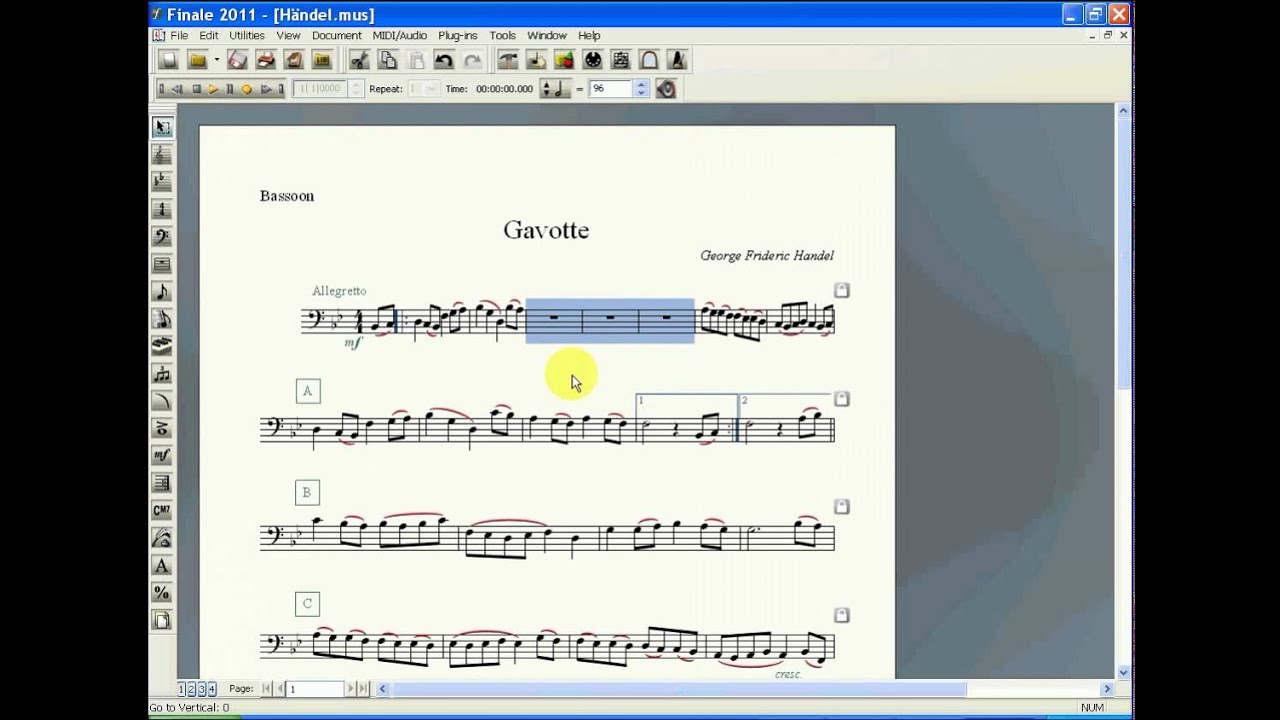Select the Page Layout tool

162,620
